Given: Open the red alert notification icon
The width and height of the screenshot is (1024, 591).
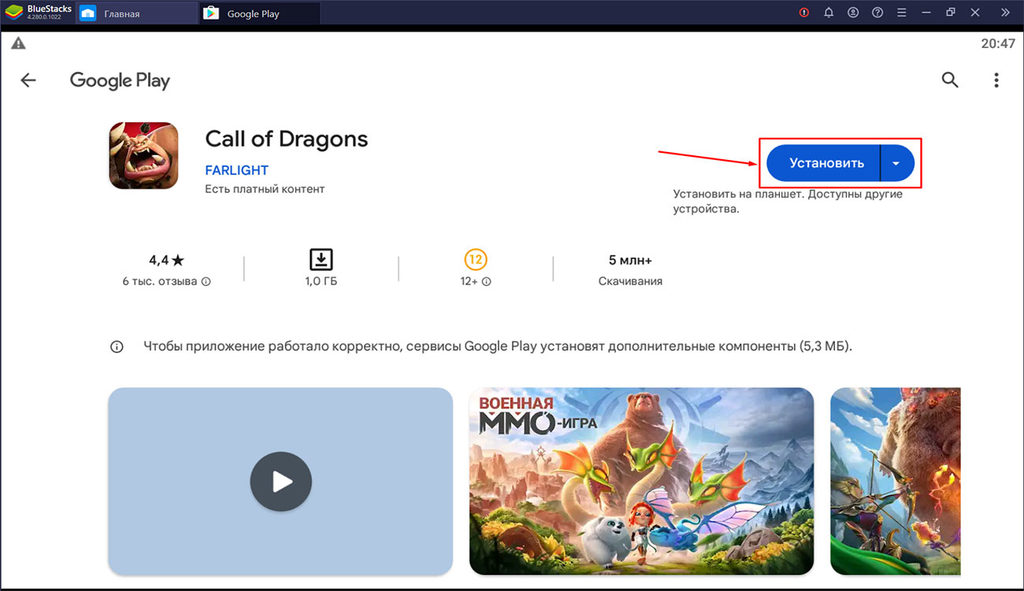Looking at the screenshot, I should 804,12.
